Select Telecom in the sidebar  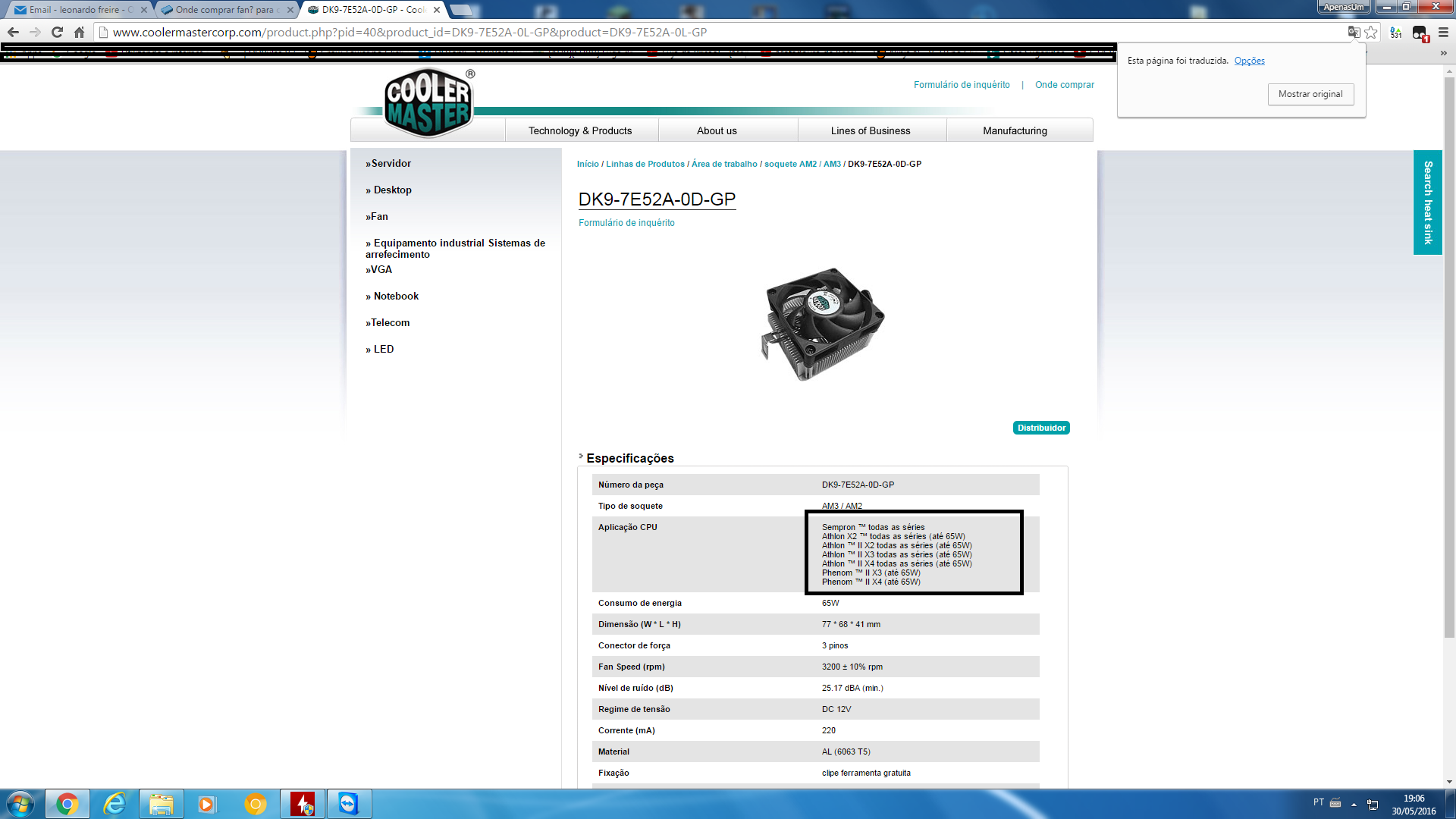[x=388, y=322]
